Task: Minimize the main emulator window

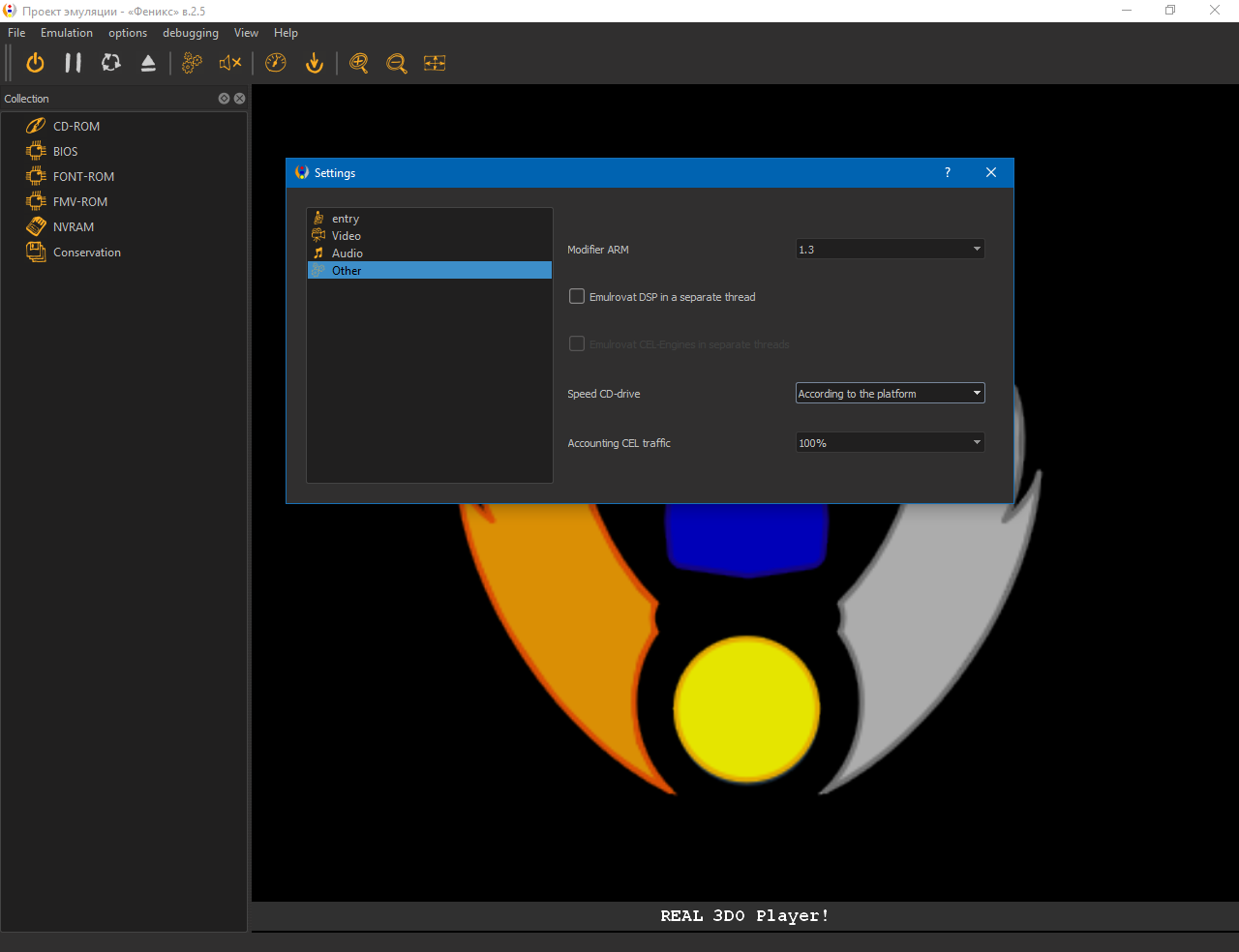Action: pyautogui.click(x=1127, y=11)
